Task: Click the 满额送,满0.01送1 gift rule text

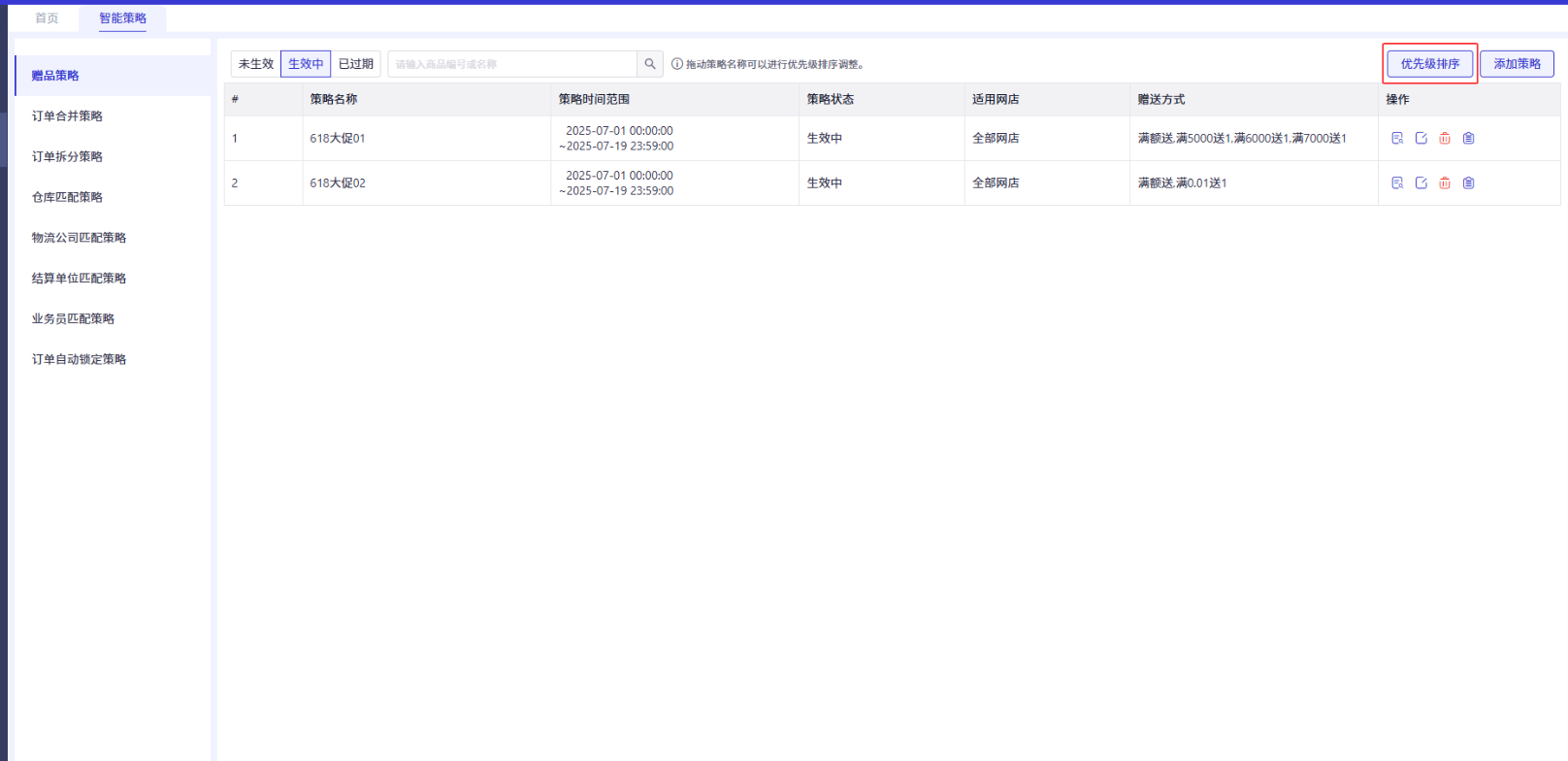Action: click(1182, 182)
